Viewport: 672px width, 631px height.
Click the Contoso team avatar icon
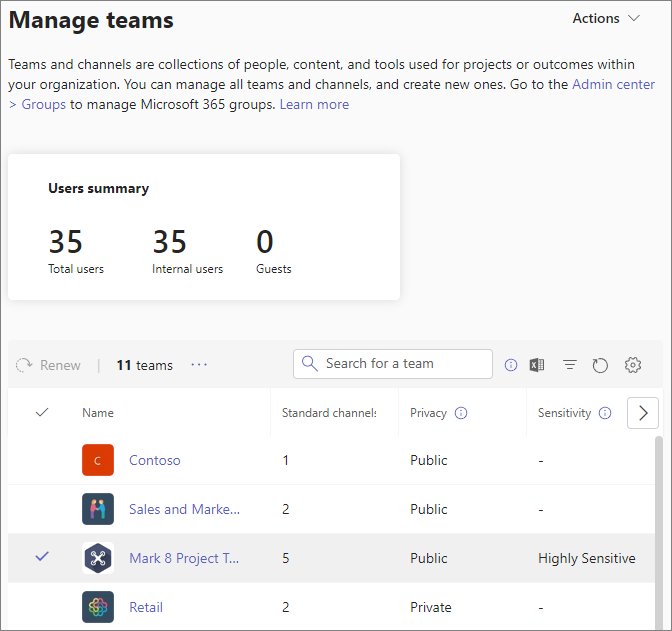tap(98, 460)
